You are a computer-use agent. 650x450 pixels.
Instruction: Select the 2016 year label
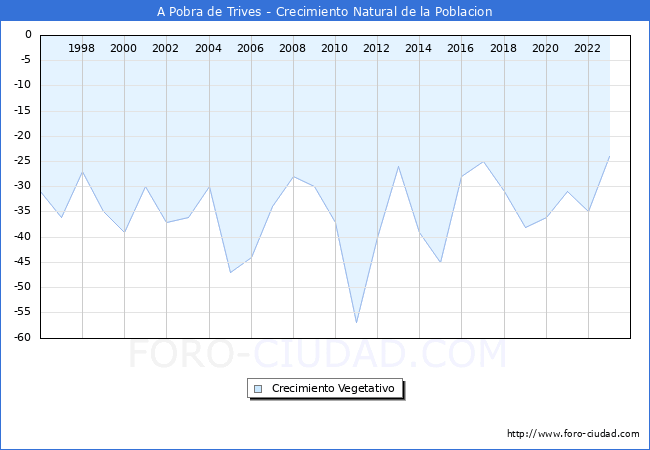coord(461,48)
